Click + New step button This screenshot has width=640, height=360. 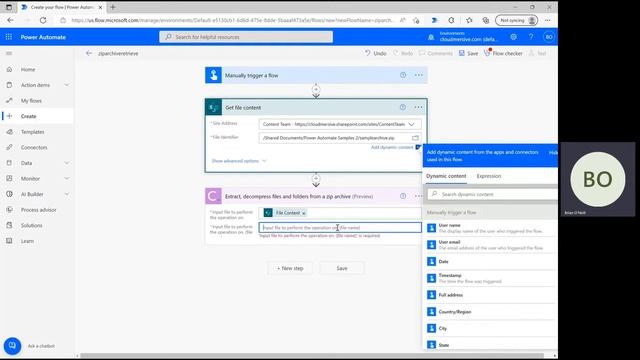pos(290,268)
